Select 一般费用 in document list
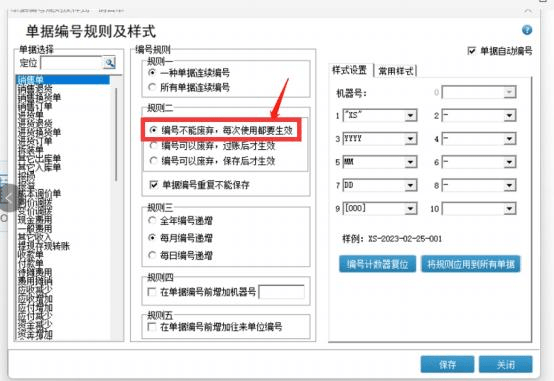 [x=35, y=228]
